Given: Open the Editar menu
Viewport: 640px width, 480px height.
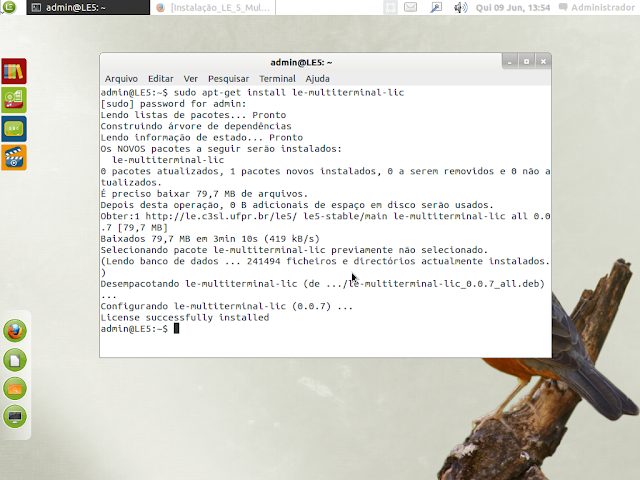Looking at the screenshot, I should coord(160,78).
